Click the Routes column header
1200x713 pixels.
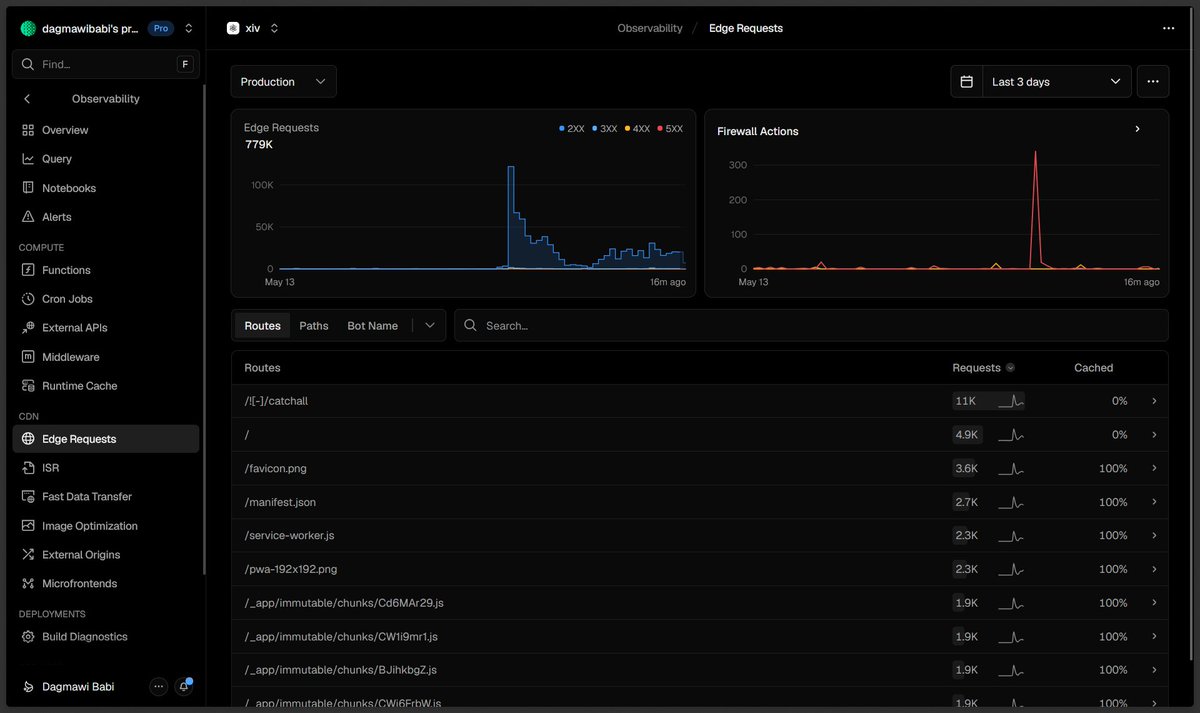pos(263,368)
